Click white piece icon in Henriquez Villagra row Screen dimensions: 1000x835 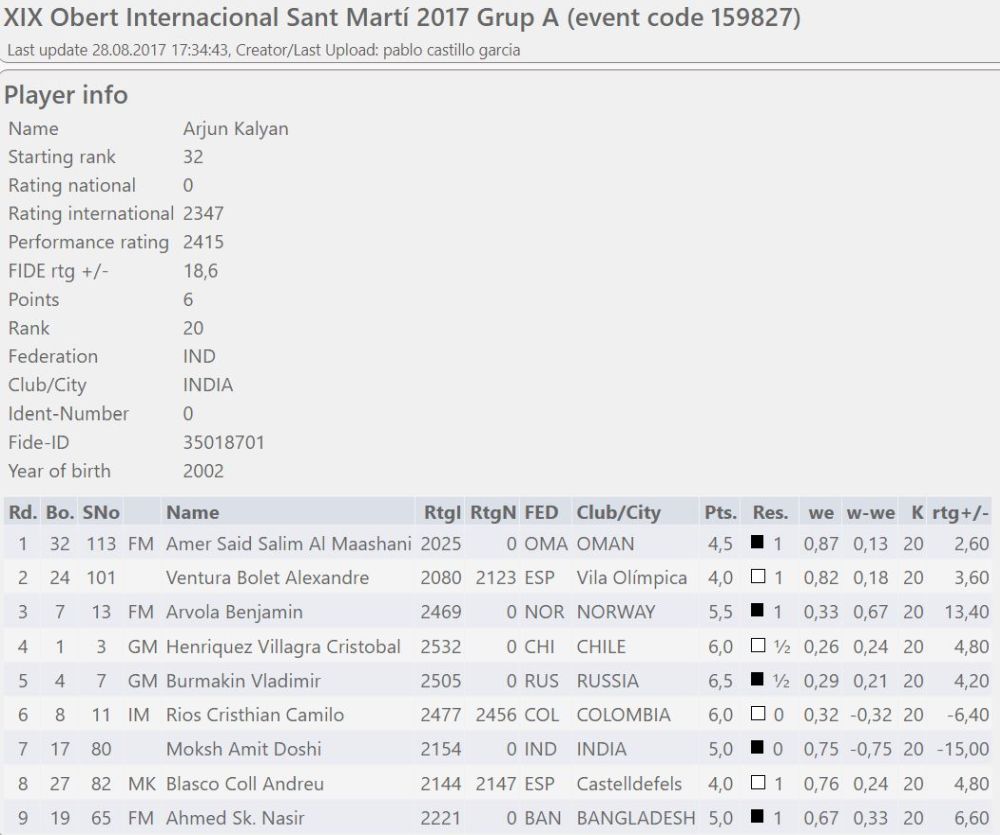point(758,647)
